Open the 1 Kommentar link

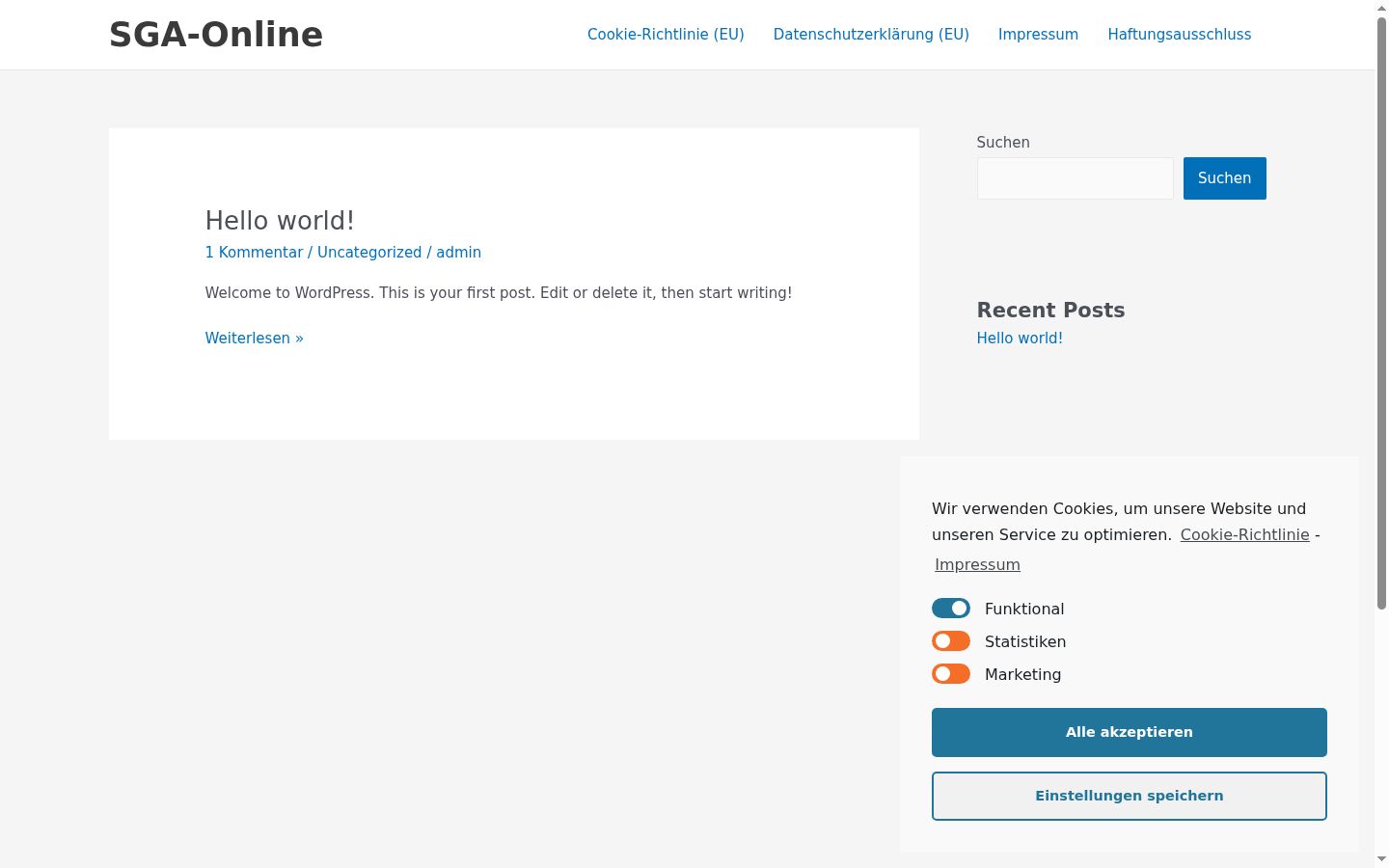click(x=254, y=253)
